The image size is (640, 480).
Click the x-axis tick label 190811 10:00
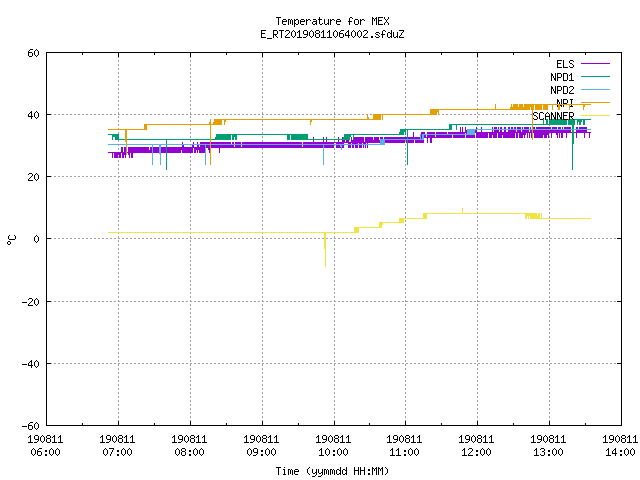[x=333, y=446]
